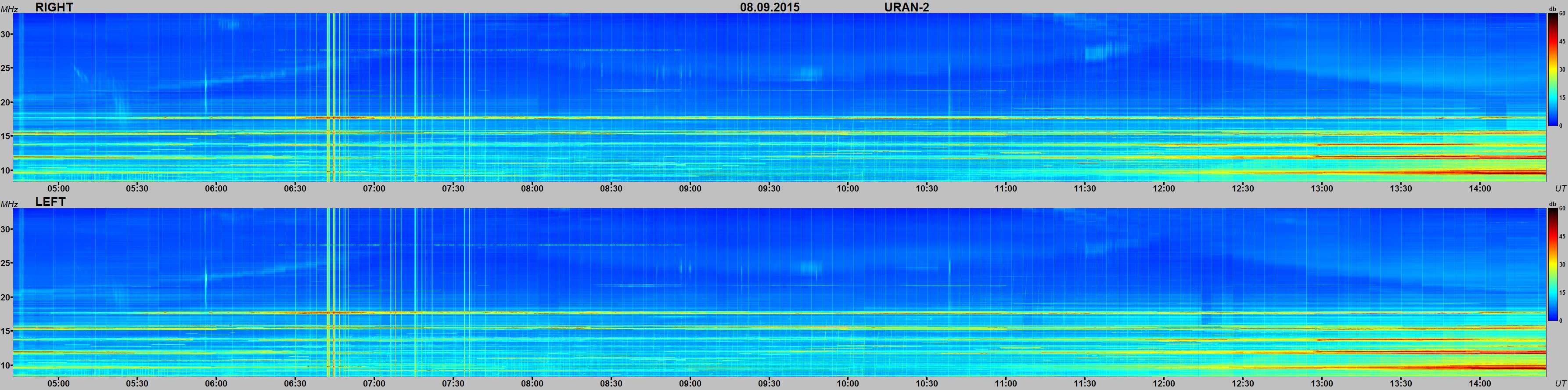Click 13:00 on the RIGHT panel time axis
Viewport: 1568px width, 390px height.
[1322, 188]
